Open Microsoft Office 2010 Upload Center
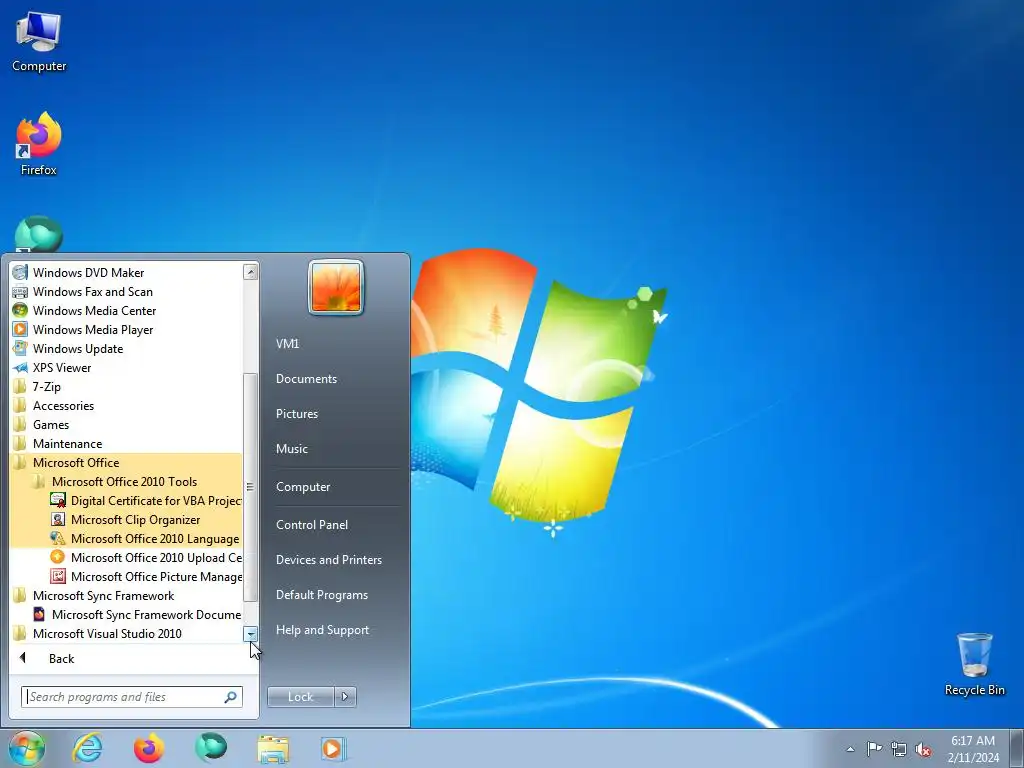Image resolution: width=1024 pixels, height=768 pixels. tap(126, 557)
